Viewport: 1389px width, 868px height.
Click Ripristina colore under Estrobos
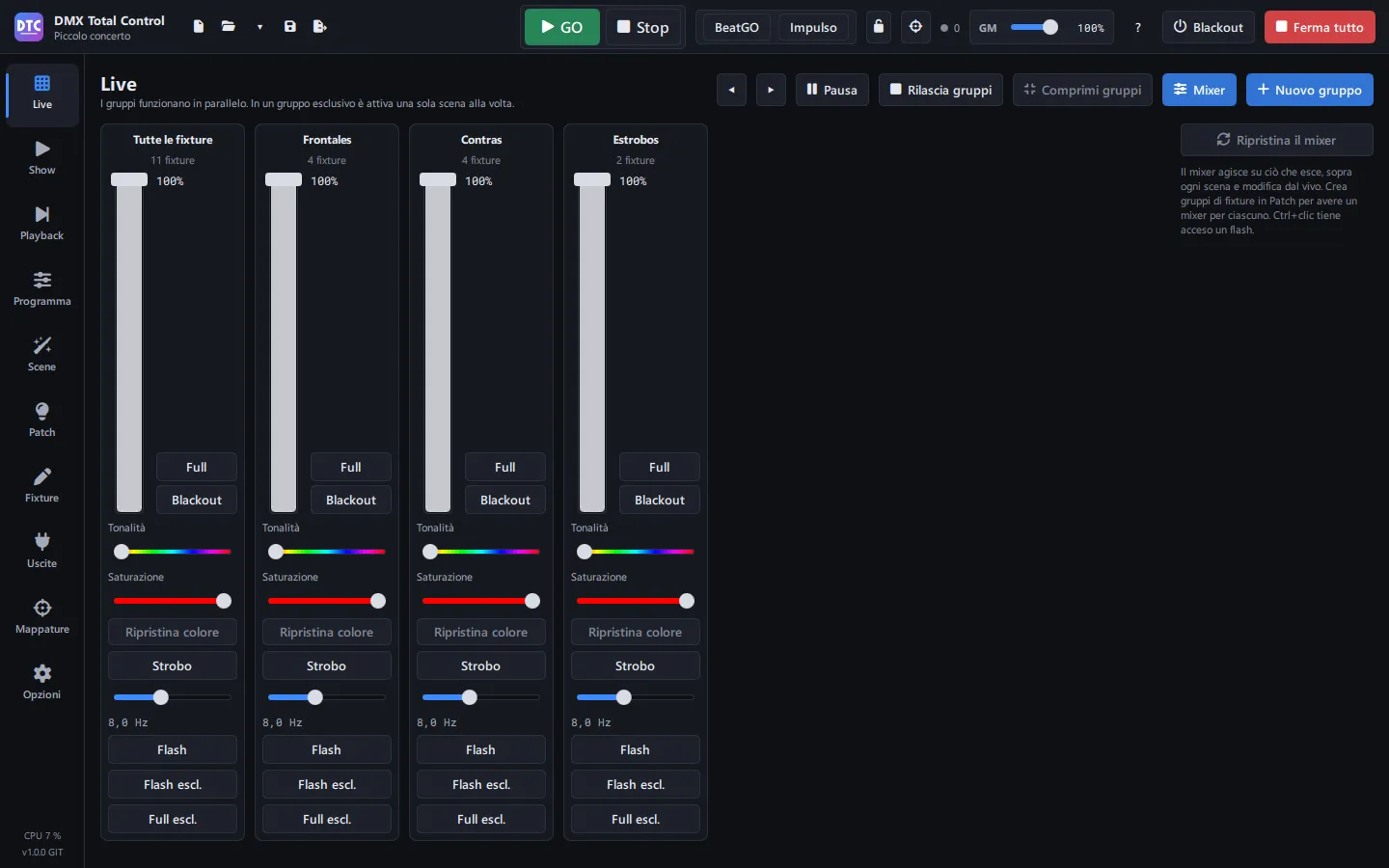point(636,632)
